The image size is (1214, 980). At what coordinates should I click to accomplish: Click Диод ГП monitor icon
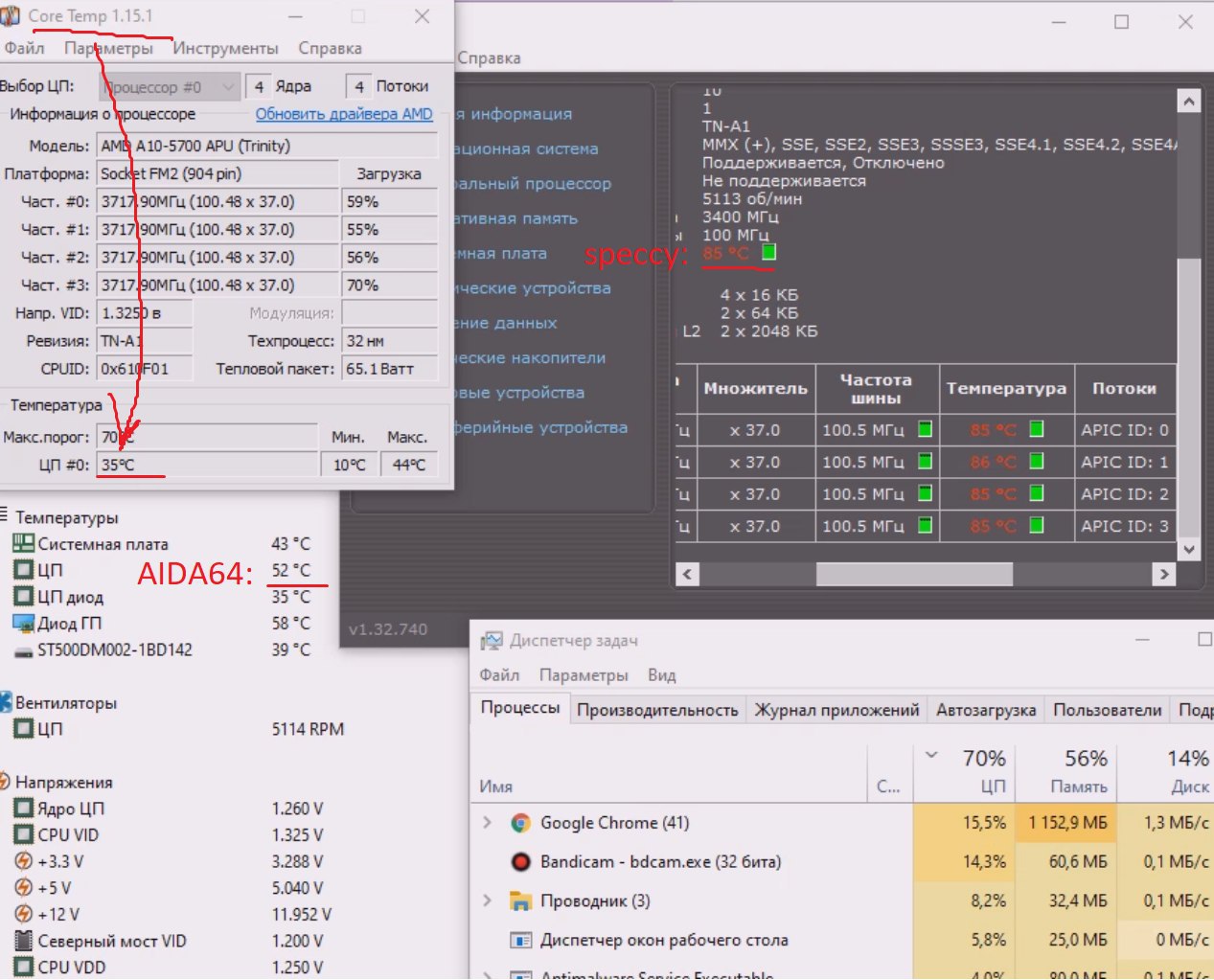click(23, 624)
